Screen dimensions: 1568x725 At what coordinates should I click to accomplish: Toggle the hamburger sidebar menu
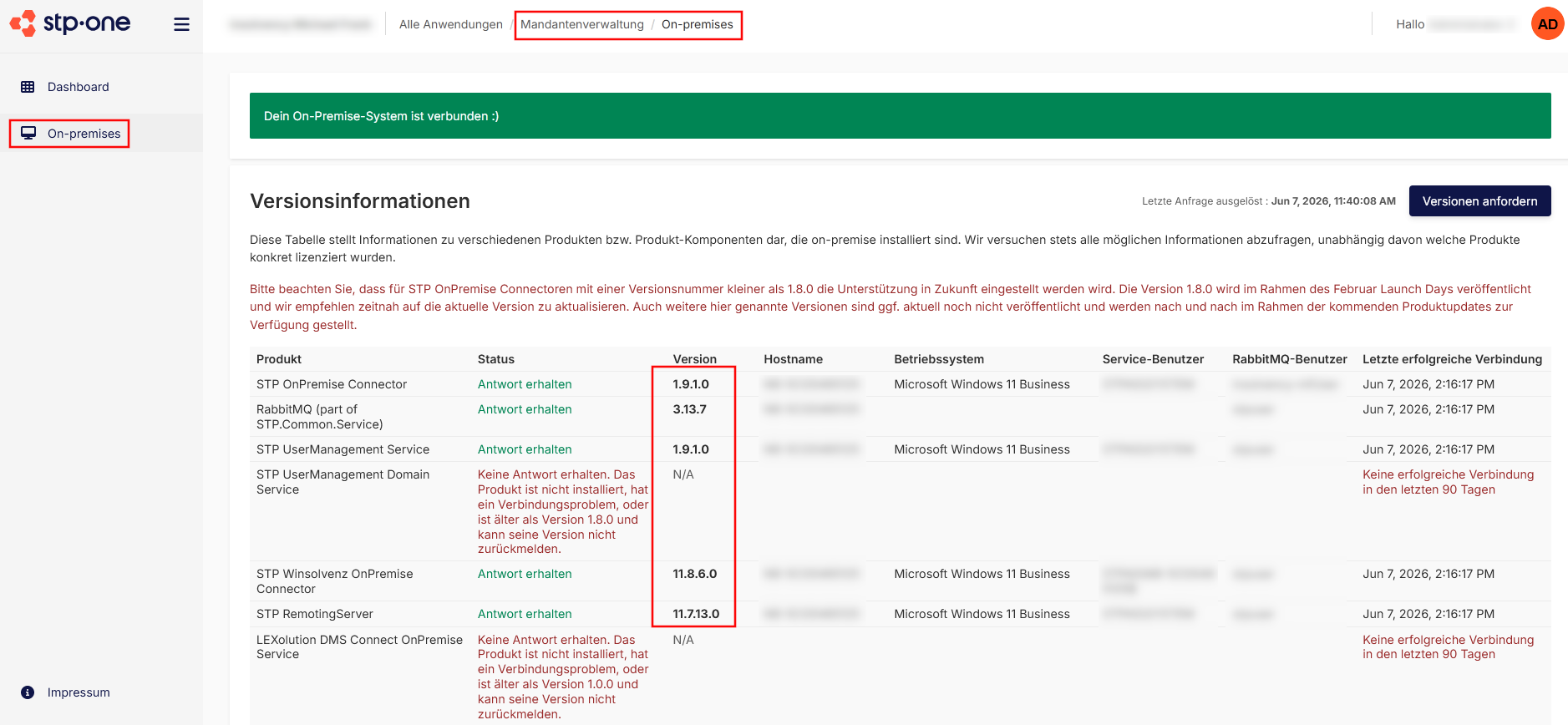[181, 24]
